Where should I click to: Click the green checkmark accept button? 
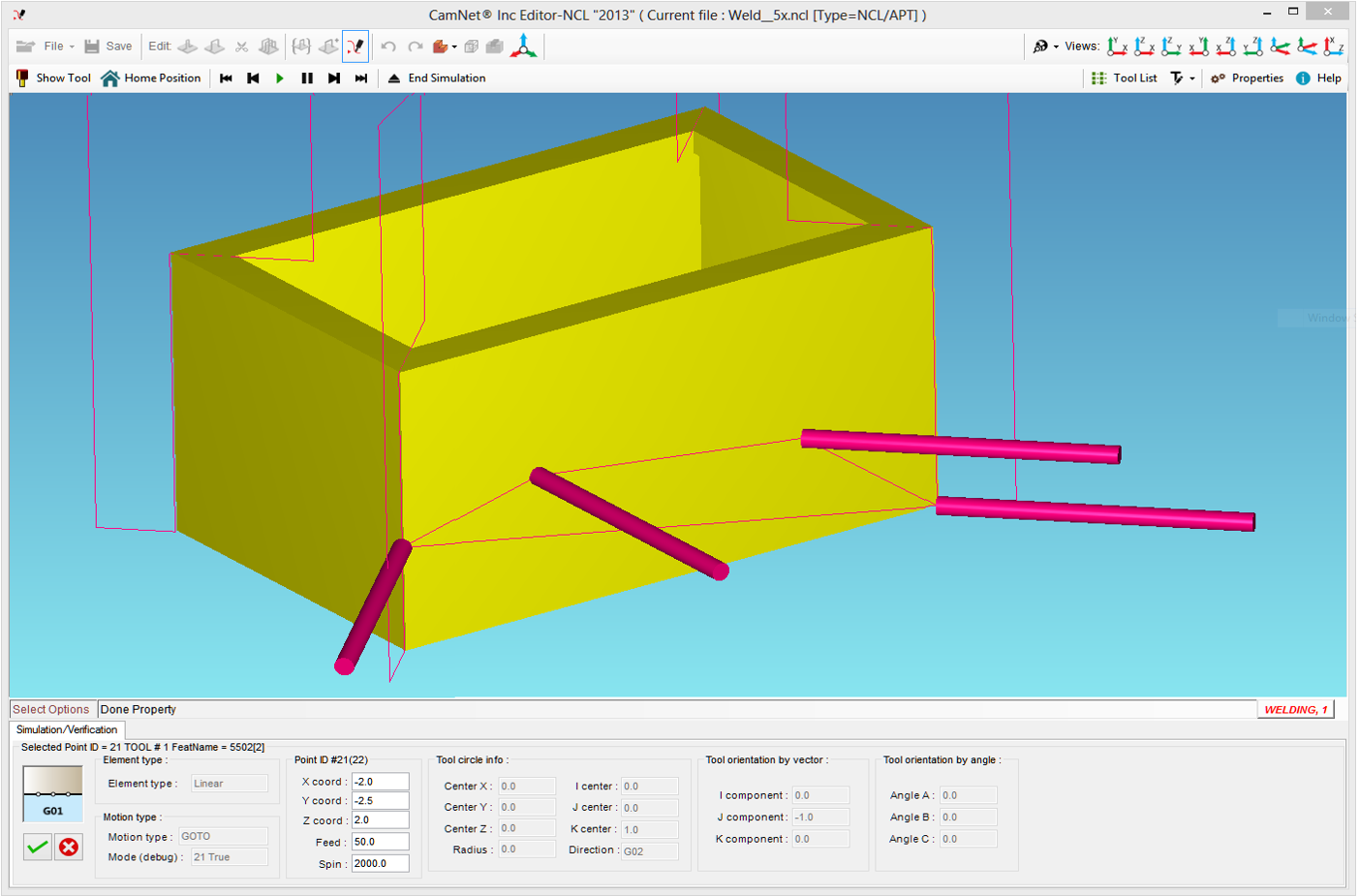[38, 847]
